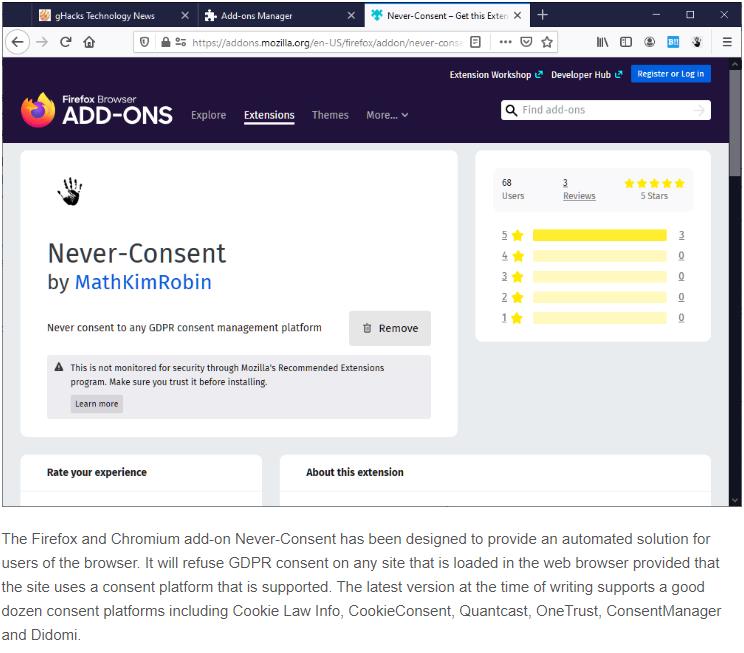744x653 pixels.
Task: Expand the More... dropdown
Action: coord(387,115)
